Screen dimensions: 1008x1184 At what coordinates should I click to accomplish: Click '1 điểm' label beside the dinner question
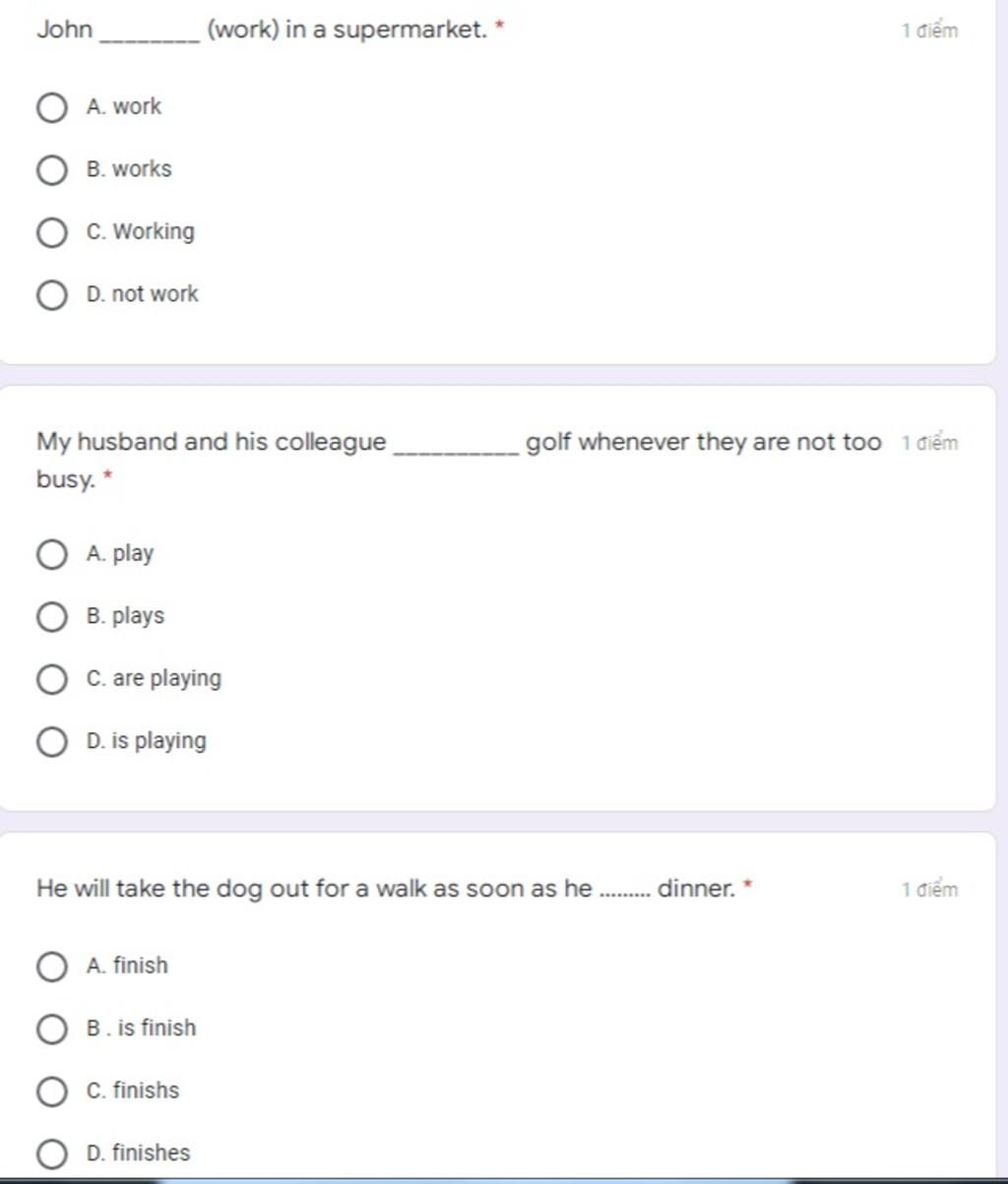(929, 890)
